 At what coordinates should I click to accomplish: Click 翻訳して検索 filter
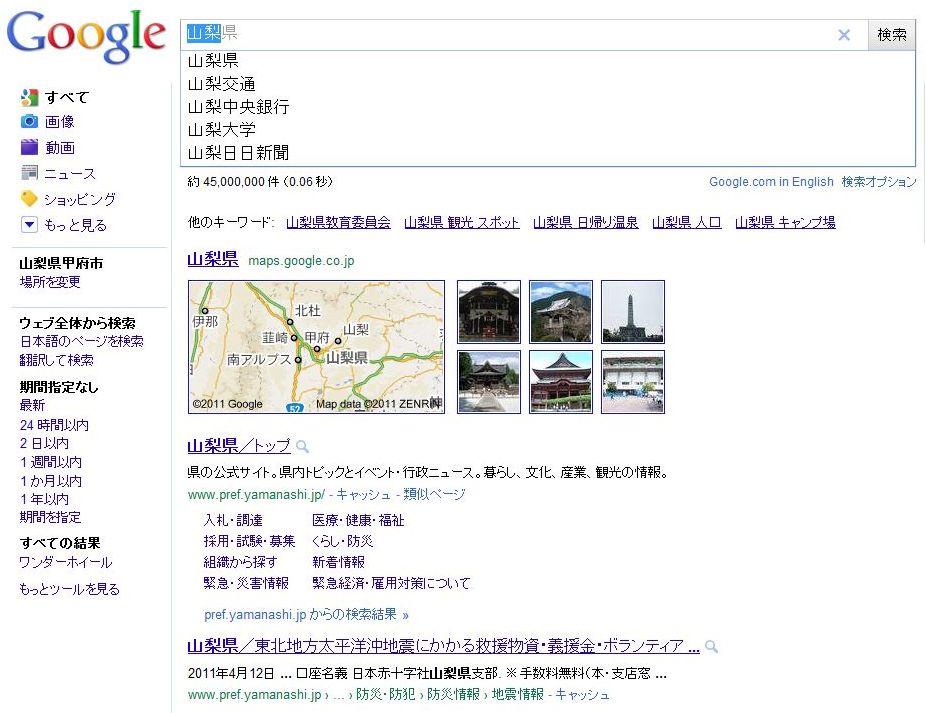(56, 360)
